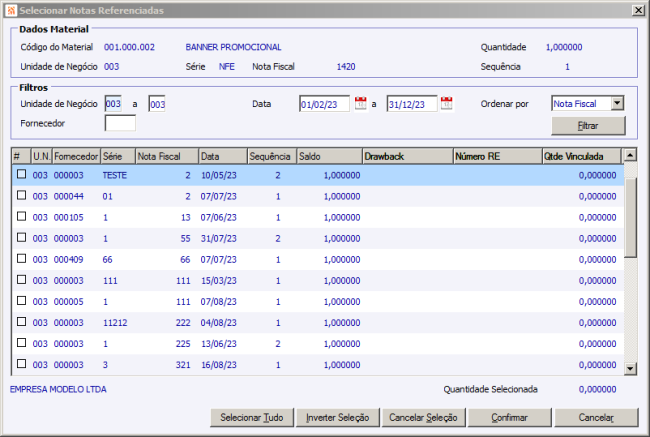Viewport: 650px width, 437px height.
Task: Click the application icon in title bar
Action: 10,9
